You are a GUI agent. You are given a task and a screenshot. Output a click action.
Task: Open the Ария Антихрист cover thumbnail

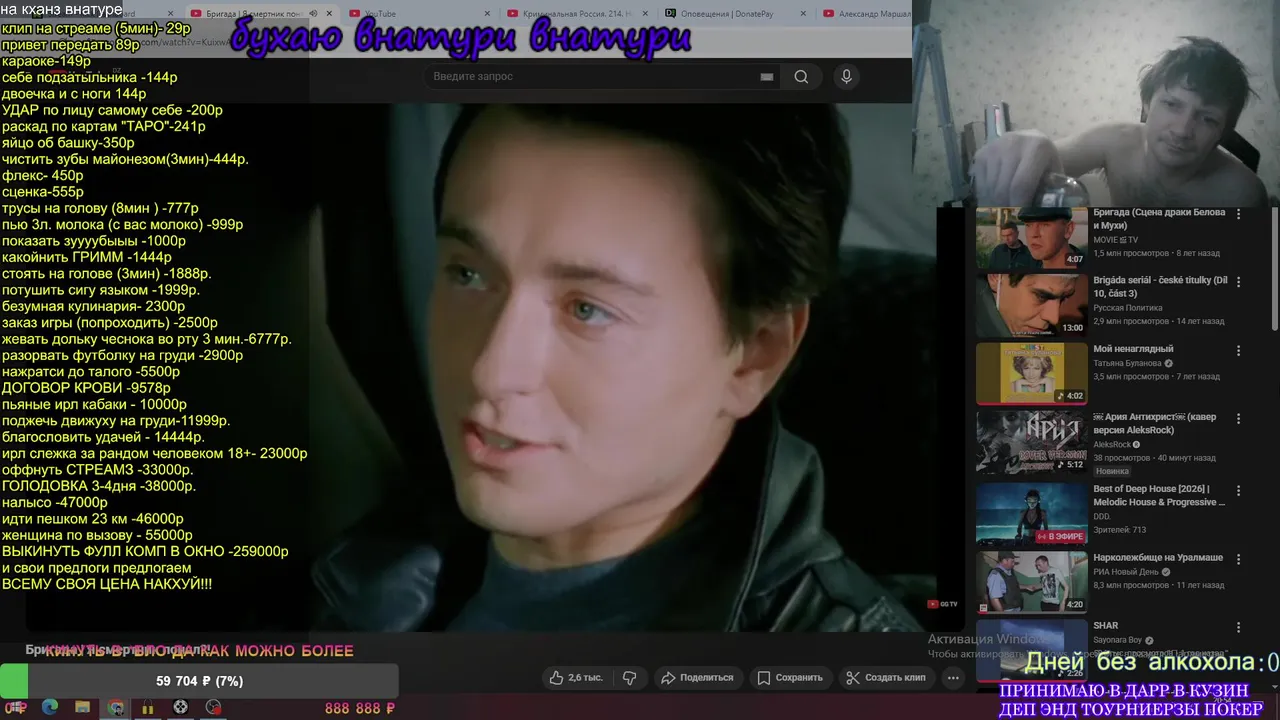[x=1031, y=442]
